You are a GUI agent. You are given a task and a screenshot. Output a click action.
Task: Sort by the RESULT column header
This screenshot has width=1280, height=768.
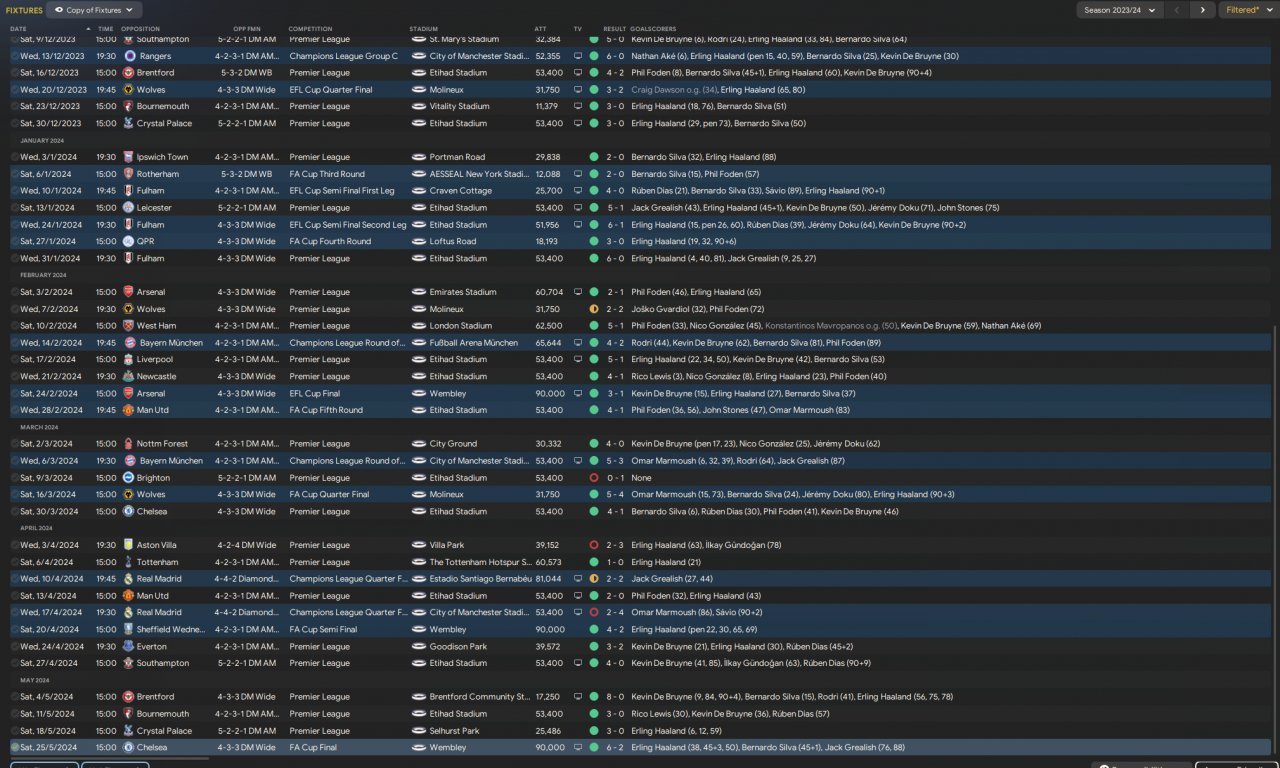[x=614, y=29]
